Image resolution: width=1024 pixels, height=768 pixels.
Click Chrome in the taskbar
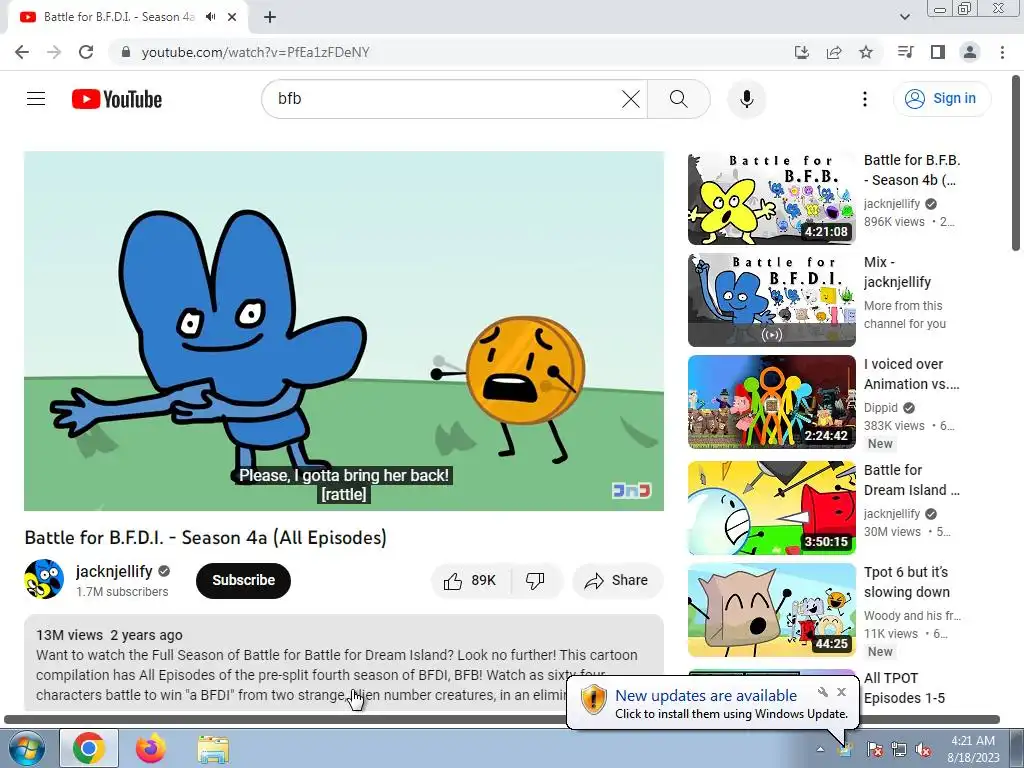coord(89,748)
